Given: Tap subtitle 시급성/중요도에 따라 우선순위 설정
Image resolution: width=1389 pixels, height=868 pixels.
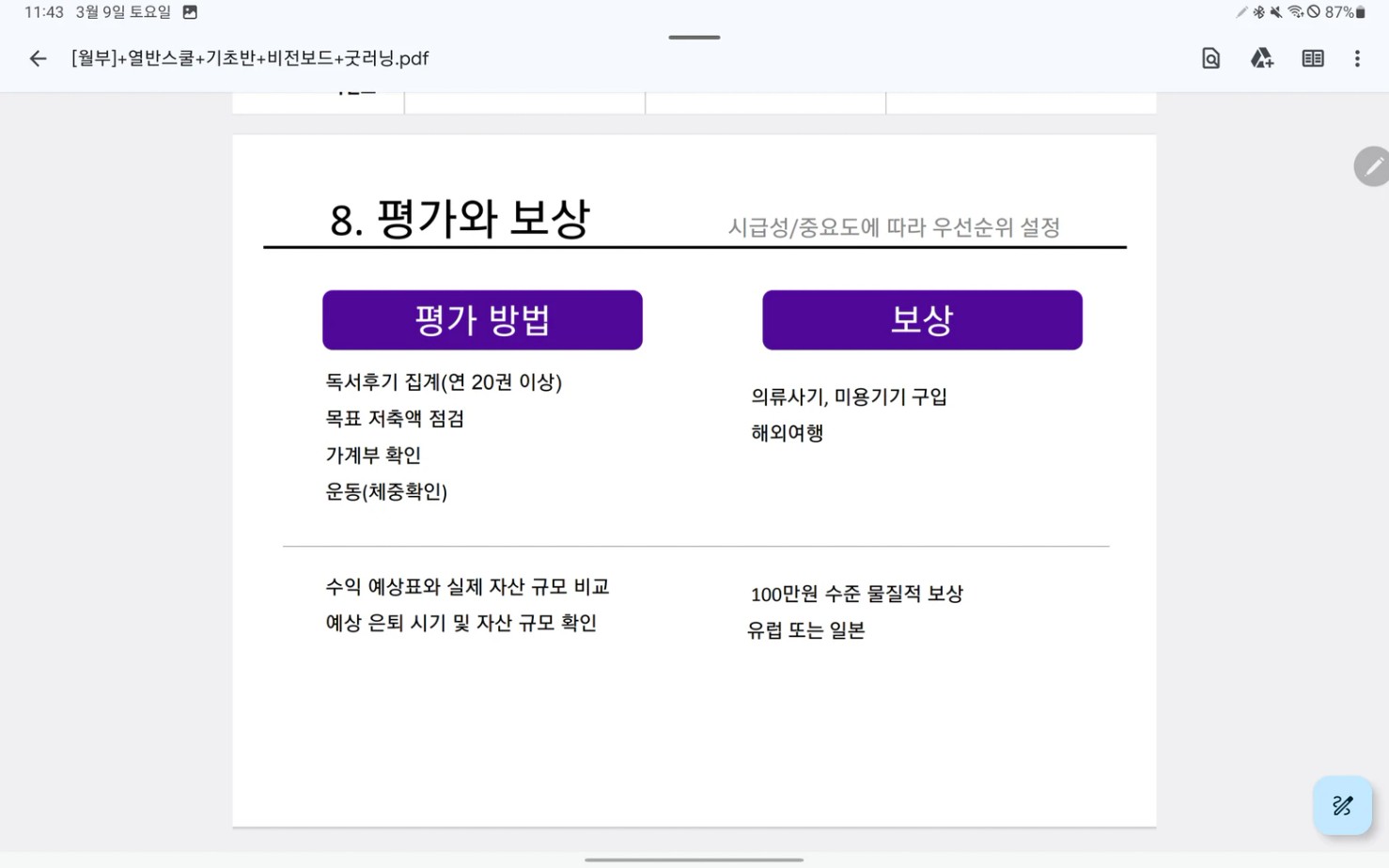Looking at the screenshot, I should coord(894,227).
